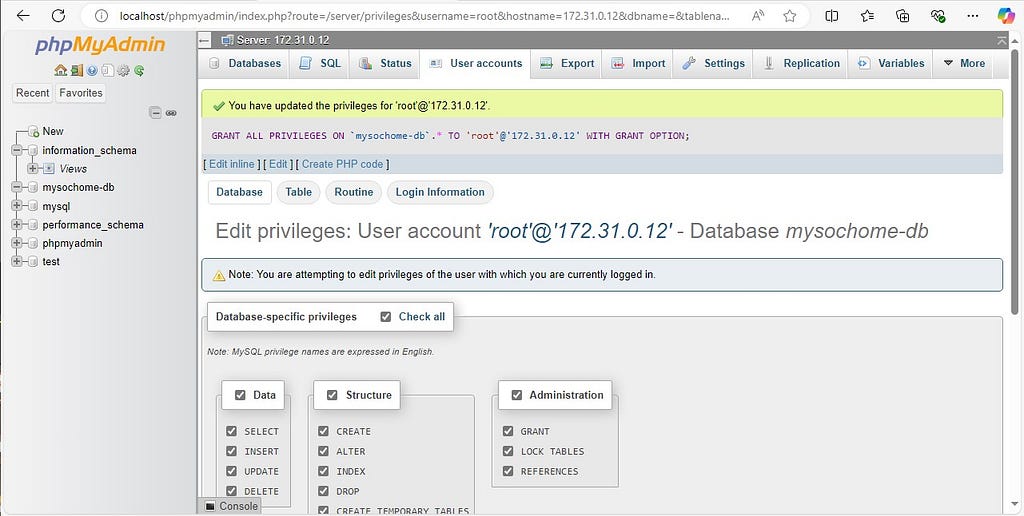1024x516 pixels.
Task: Collapse the information_schema tree node
Action: [17, 150]
